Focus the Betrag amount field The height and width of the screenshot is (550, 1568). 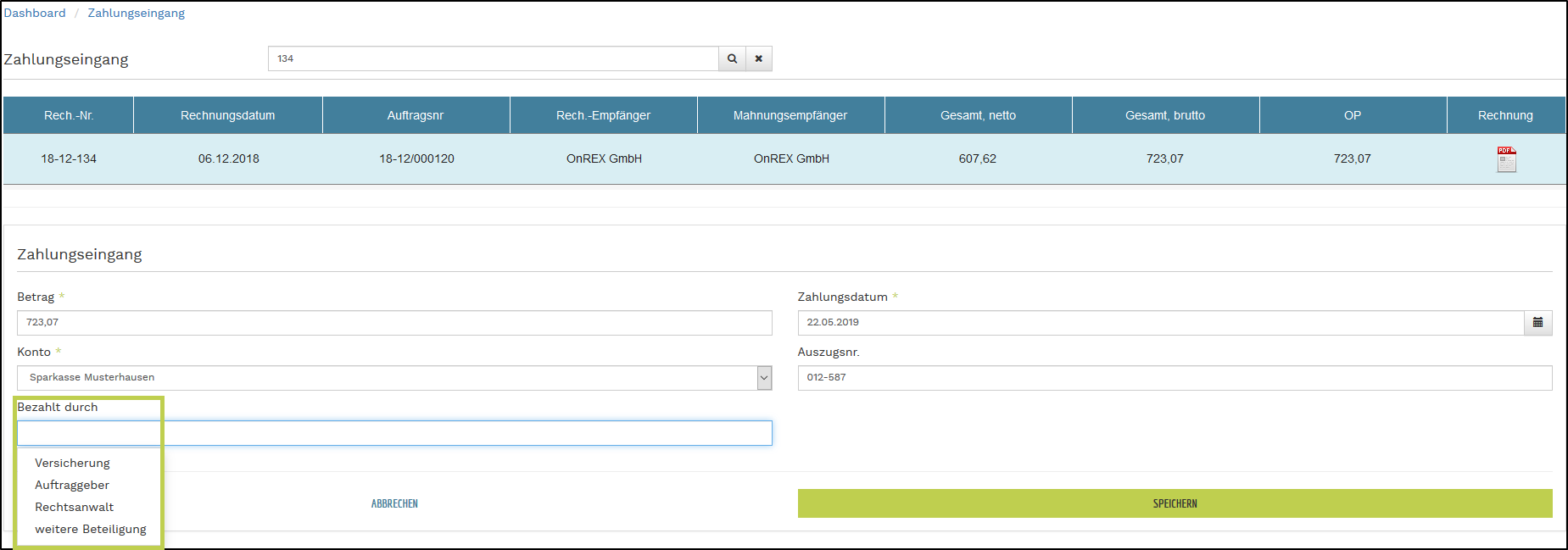click(x=394, y=323)
